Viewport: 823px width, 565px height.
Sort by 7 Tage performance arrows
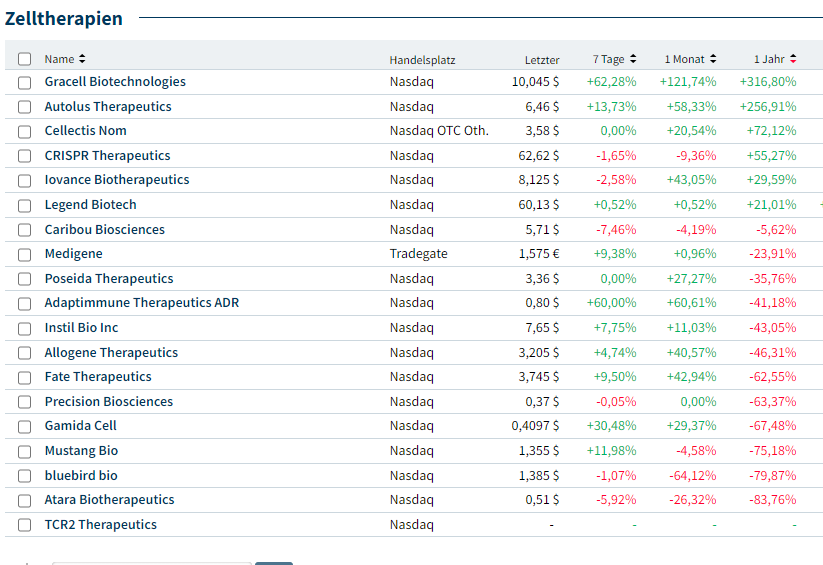633,59
